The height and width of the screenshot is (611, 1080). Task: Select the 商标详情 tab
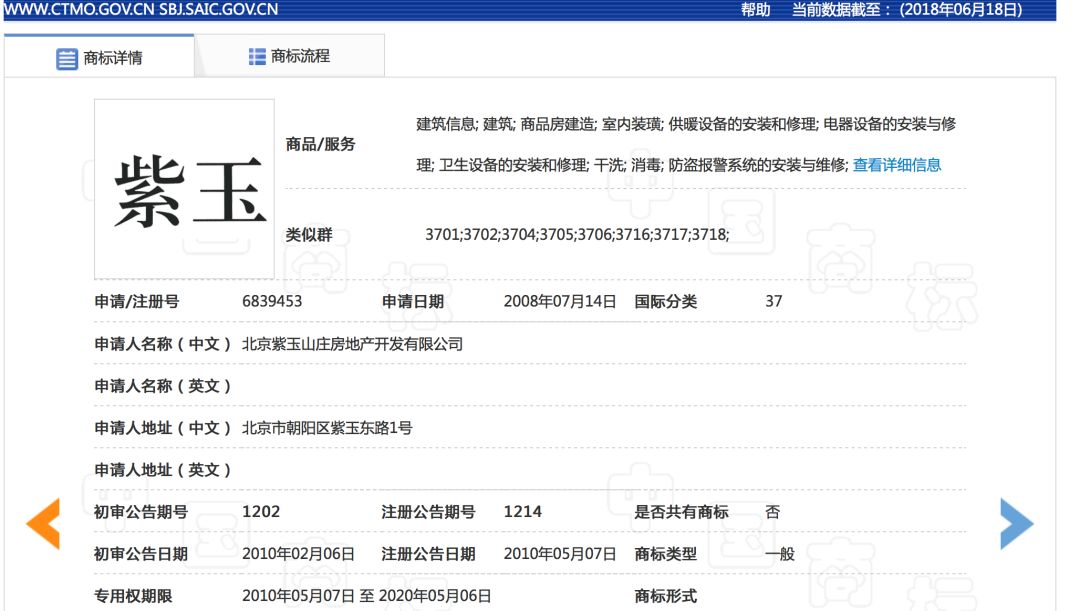click(115, 57)
